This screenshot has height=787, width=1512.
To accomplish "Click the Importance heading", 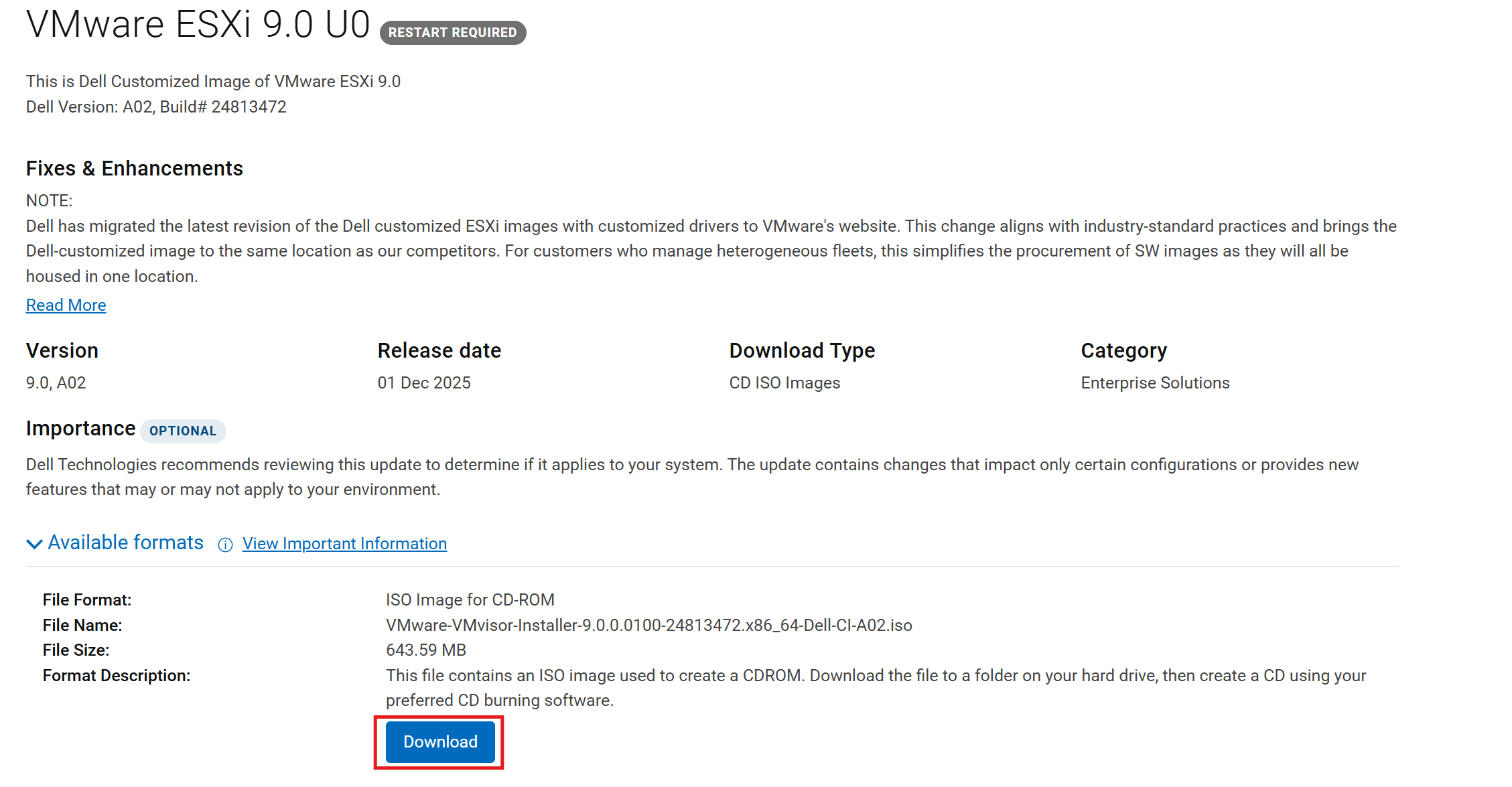I will click(80, 428).
